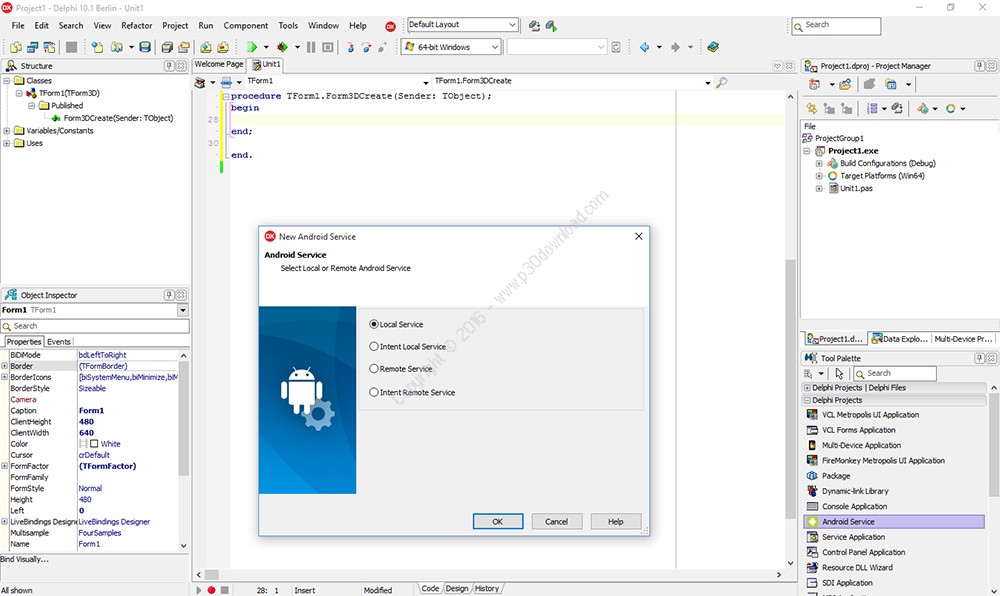Click the editor print icon above code
Screen dimensions: 1000x596
(x=226, y=82)
